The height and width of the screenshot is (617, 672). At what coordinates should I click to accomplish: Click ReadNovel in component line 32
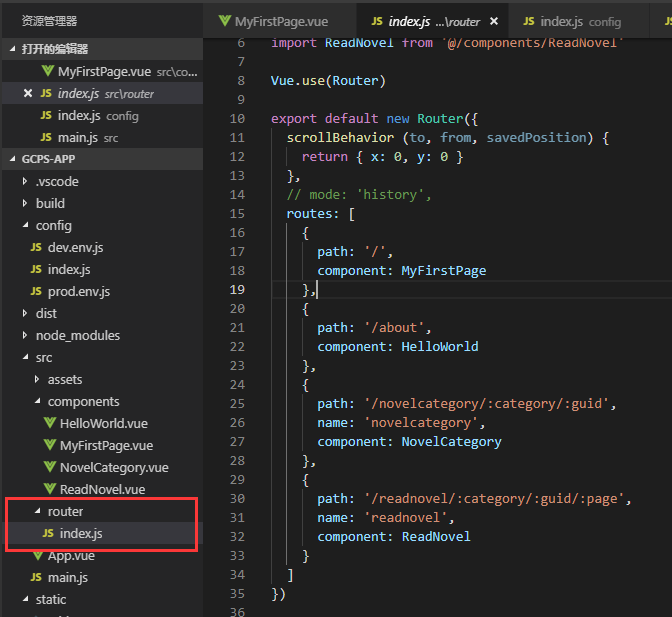[436, 537]
